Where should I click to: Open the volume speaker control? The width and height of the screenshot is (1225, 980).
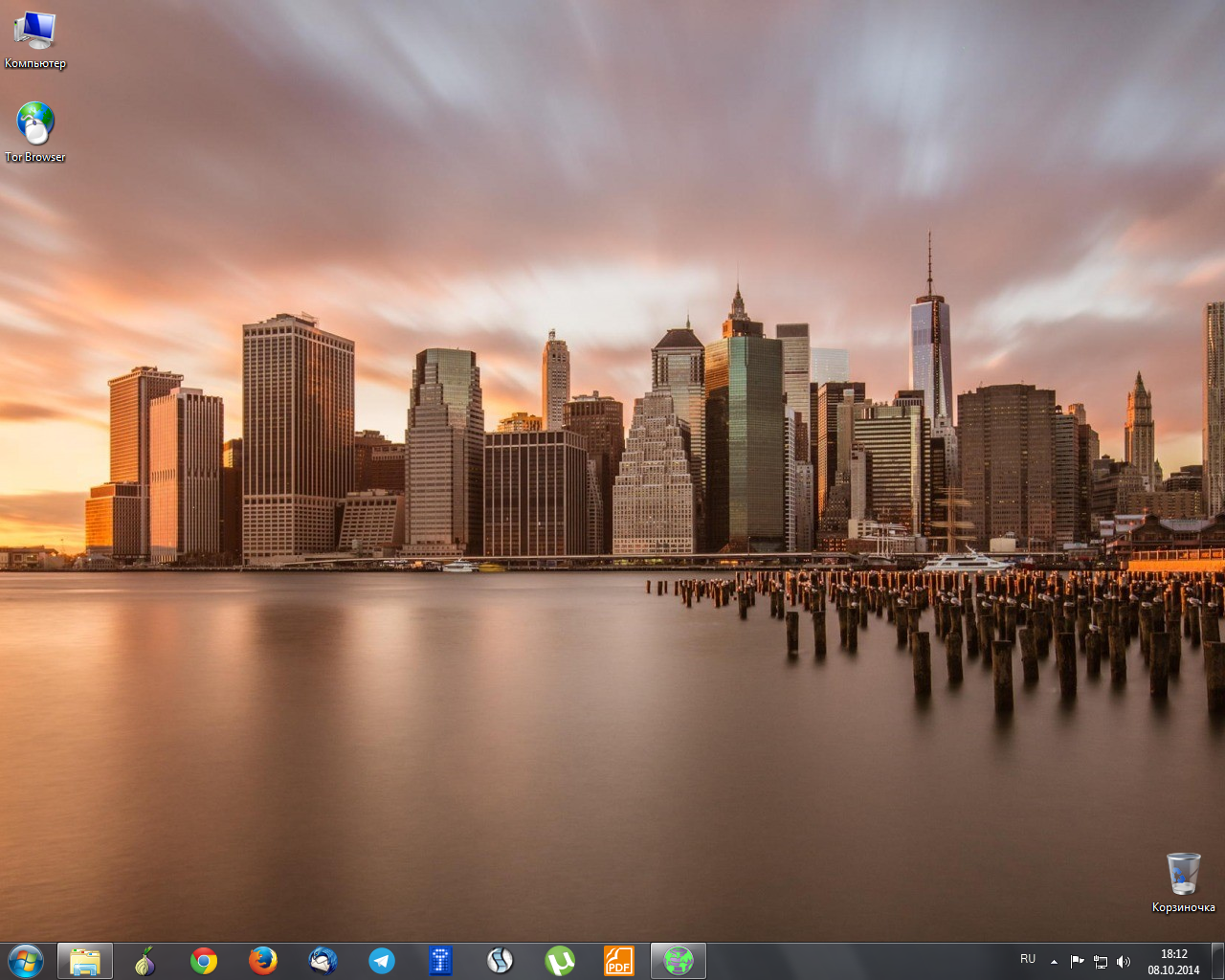pos(1124,962)
